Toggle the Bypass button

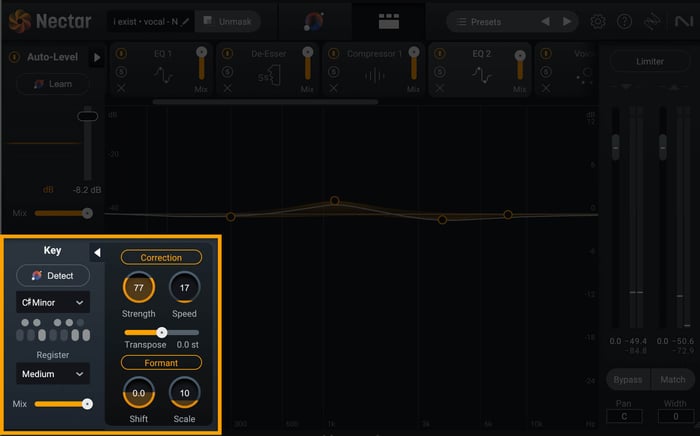coord(628,380)
